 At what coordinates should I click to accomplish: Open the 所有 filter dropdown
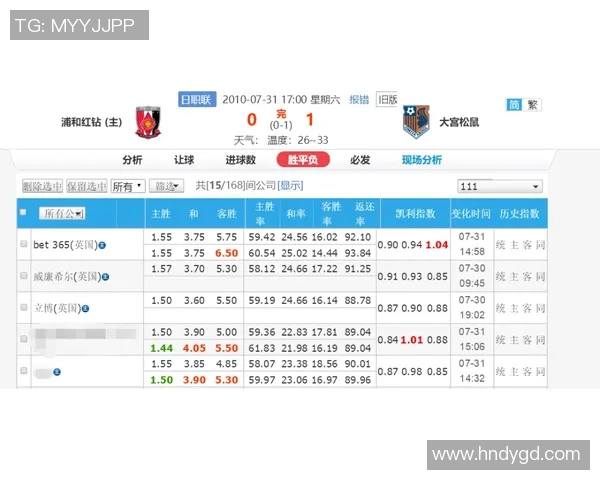tap(127, 186)
